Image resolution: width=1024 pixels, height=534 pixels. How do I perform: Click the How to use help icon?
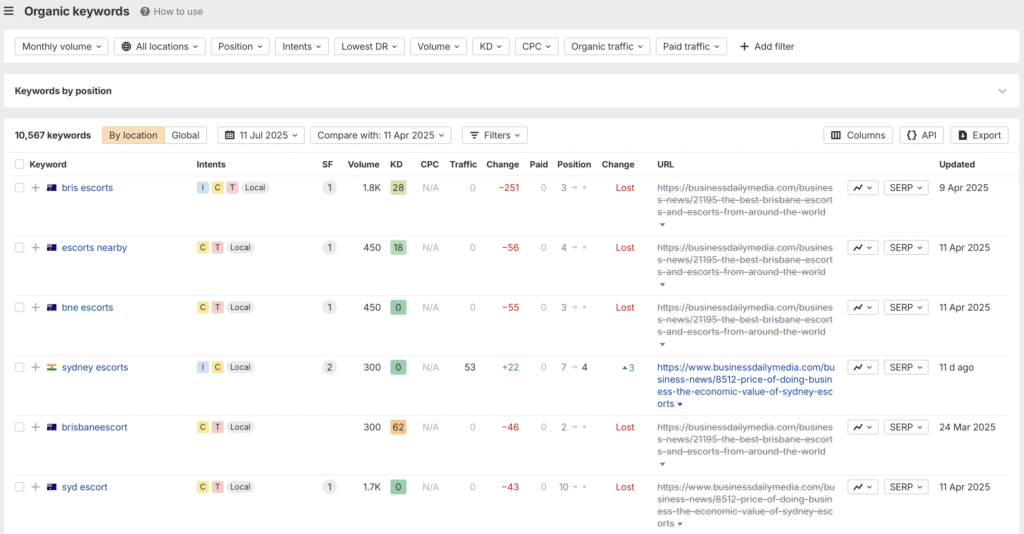(x=145, y=12)
